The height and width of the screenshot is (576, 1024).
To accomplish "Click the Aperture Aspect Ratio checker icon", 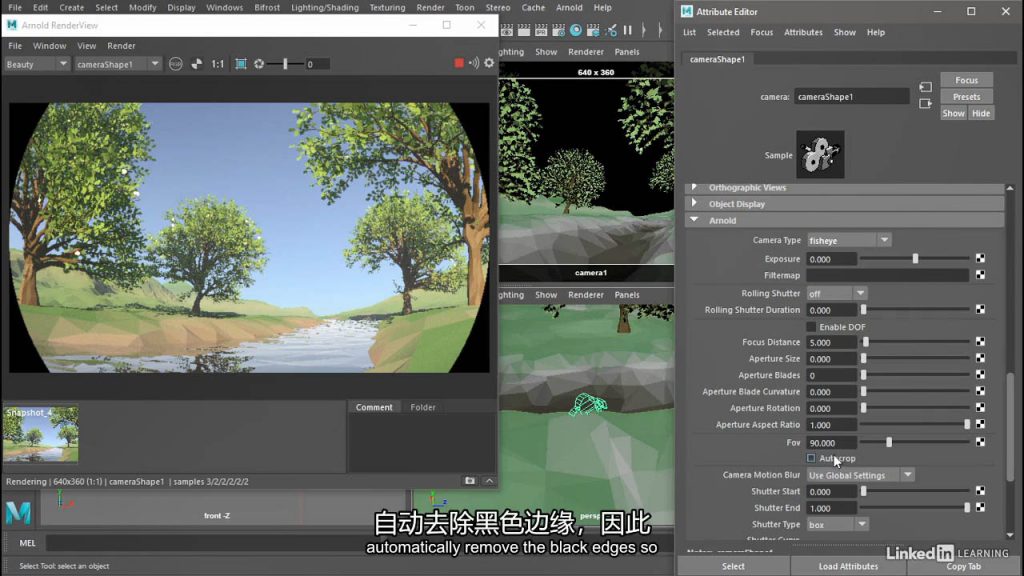I will click(x=980, y=424).
